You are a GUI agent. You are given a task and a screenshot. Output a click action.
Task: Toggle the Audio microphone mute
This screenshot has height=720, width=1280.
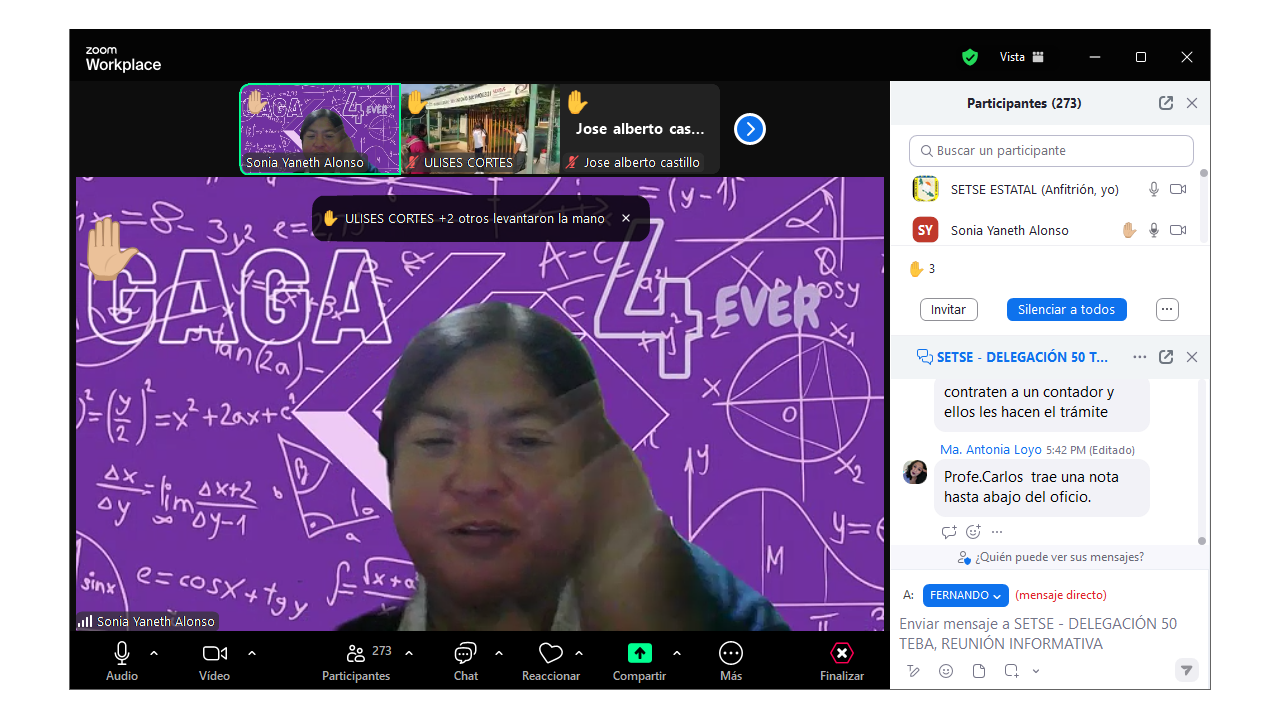point(122,654)
